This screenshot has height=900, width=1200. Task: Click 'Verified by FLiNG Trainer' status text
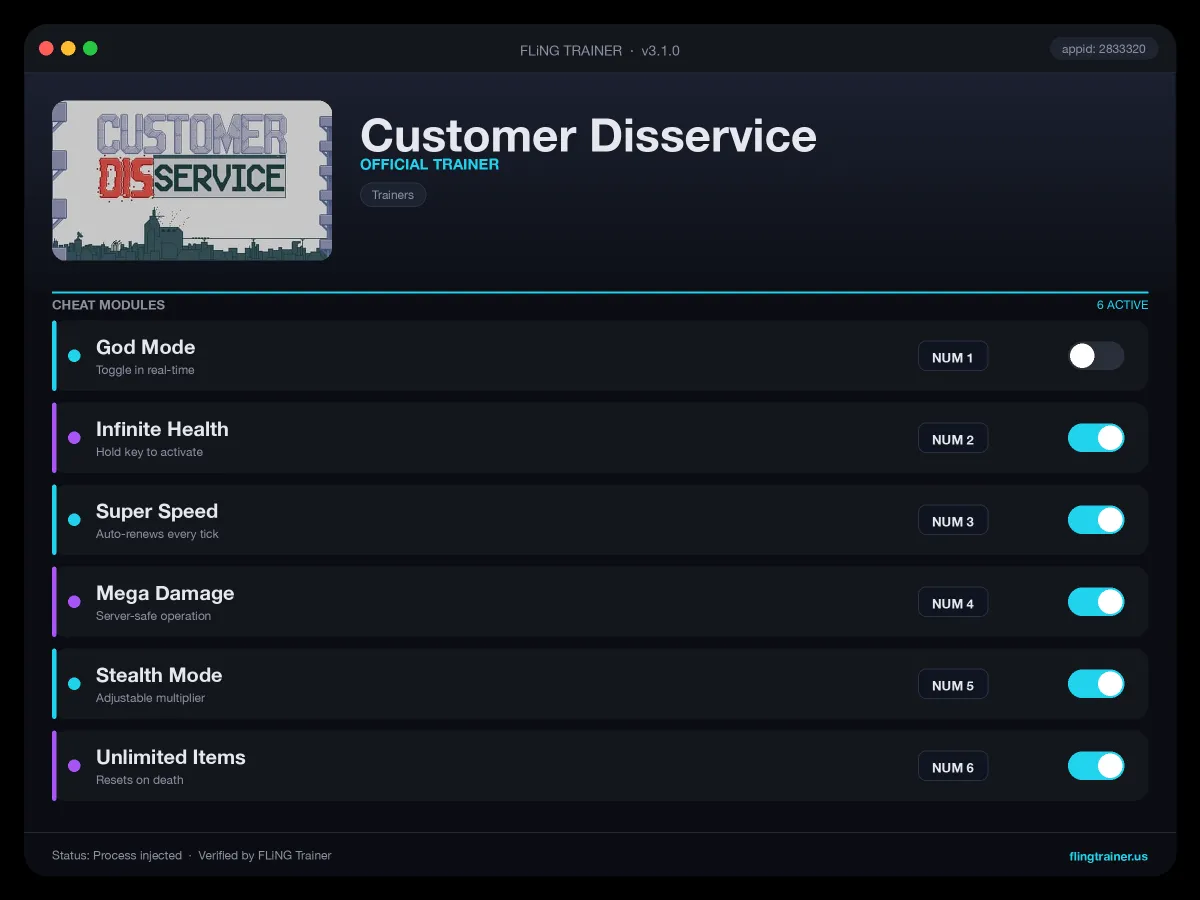(x=265, y=856)
